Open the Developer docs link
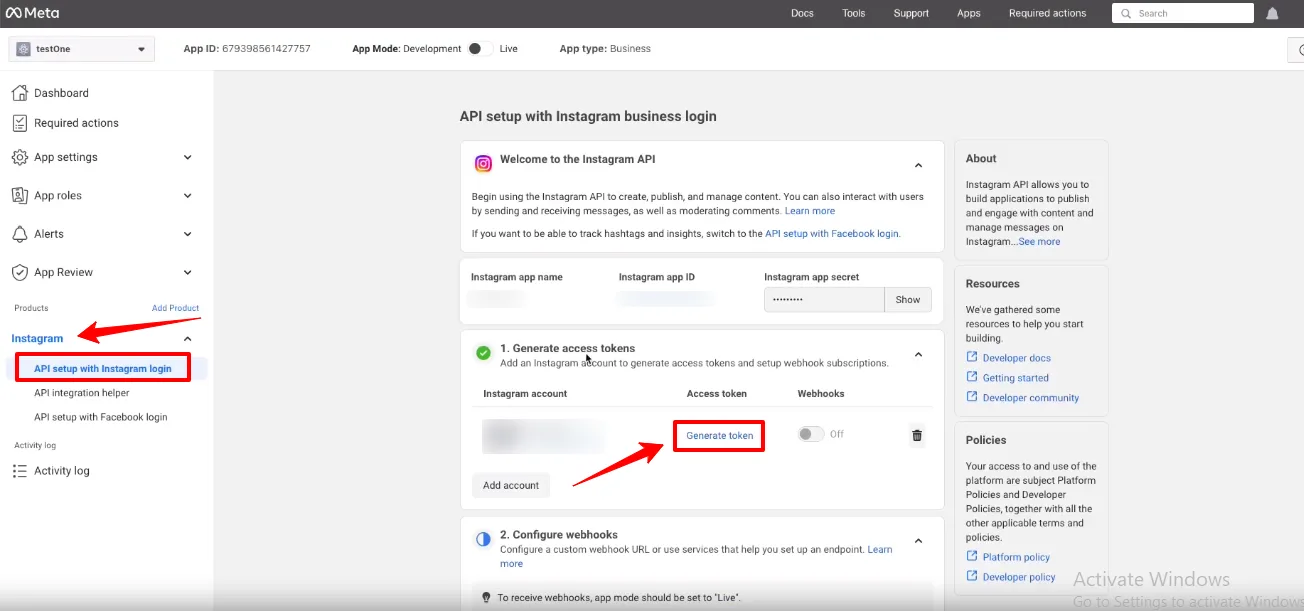This screenshot has width=1304, height=611. (x=1017, y=358)
